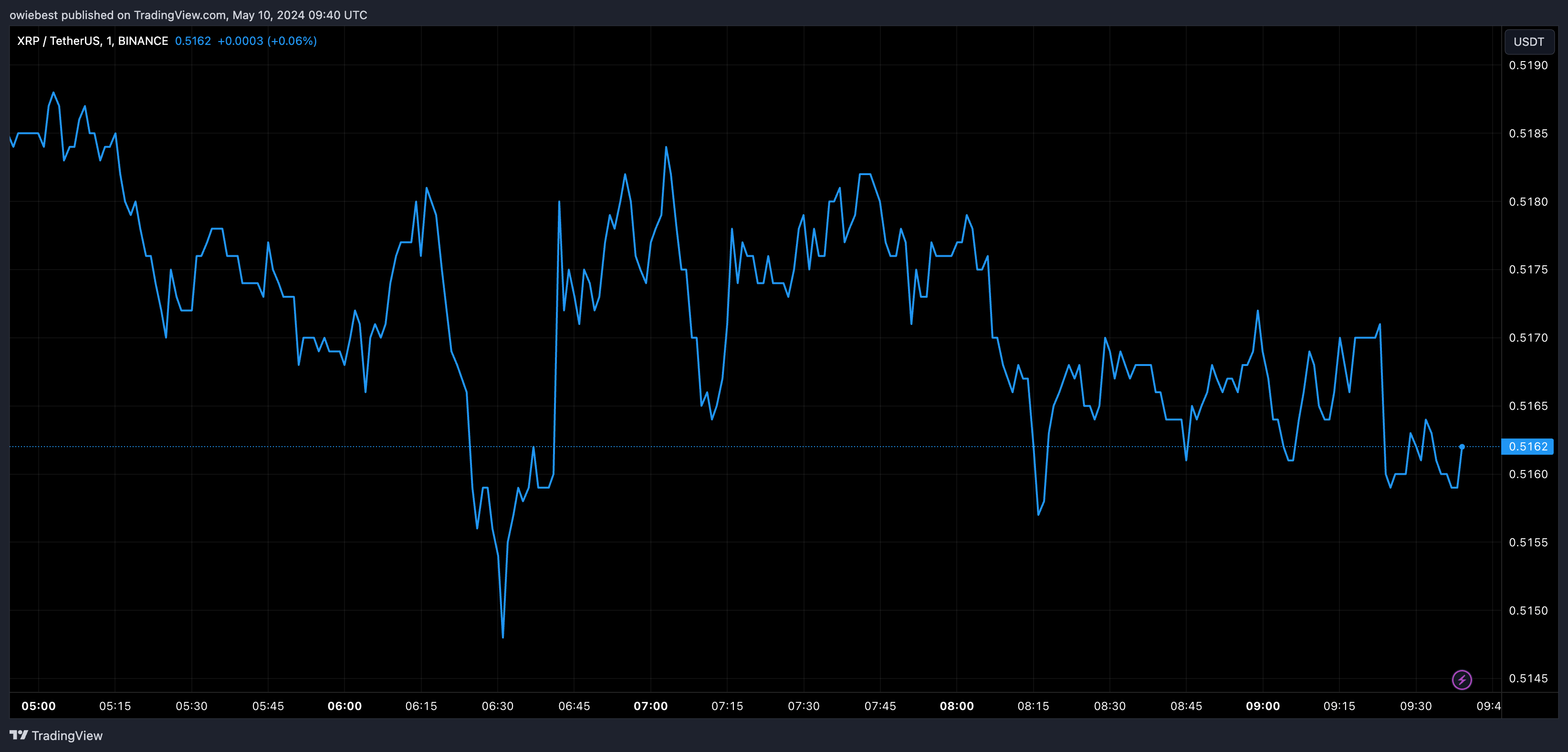Viewport: 1568px width, 752px height.
Task: Click the 06:30 time axis label
Action: coord(497,706)
